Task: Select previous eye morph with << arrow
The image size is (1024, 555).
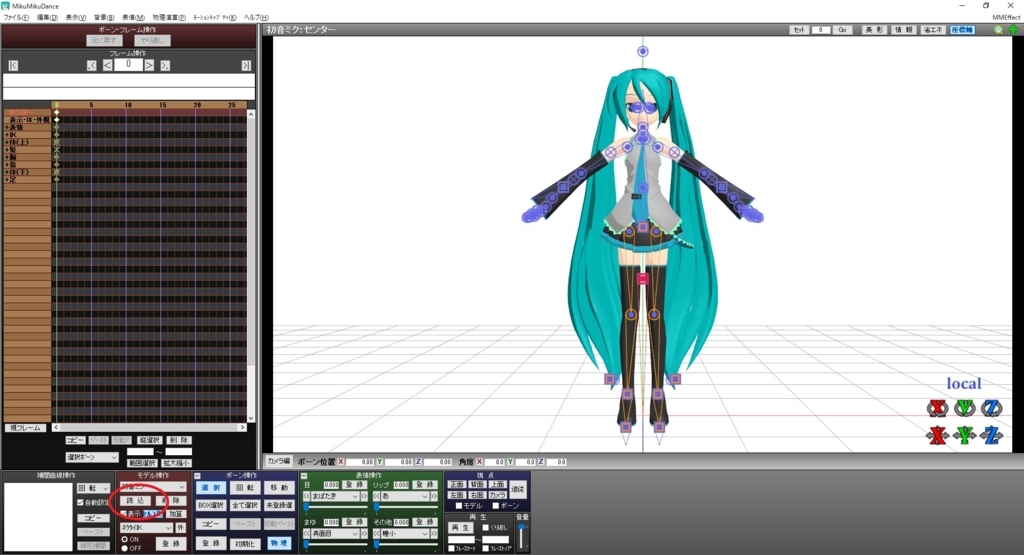Action: 307,496
